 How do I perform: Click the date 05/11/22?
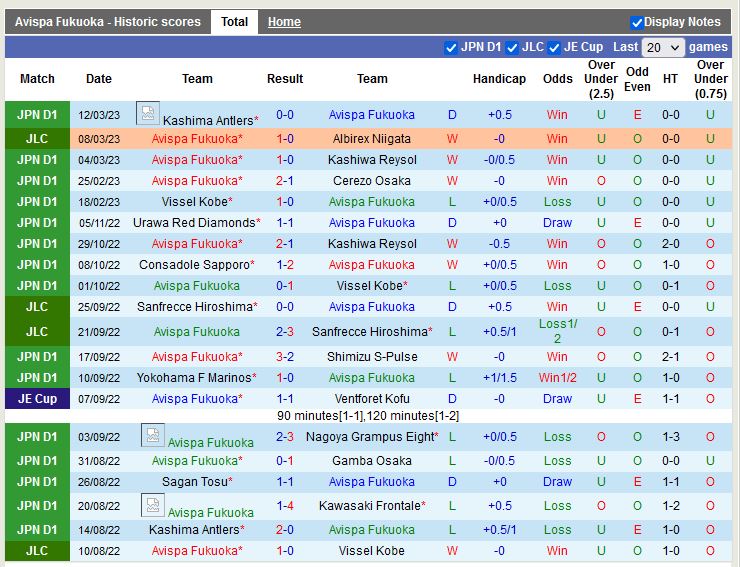pos(99,223)
